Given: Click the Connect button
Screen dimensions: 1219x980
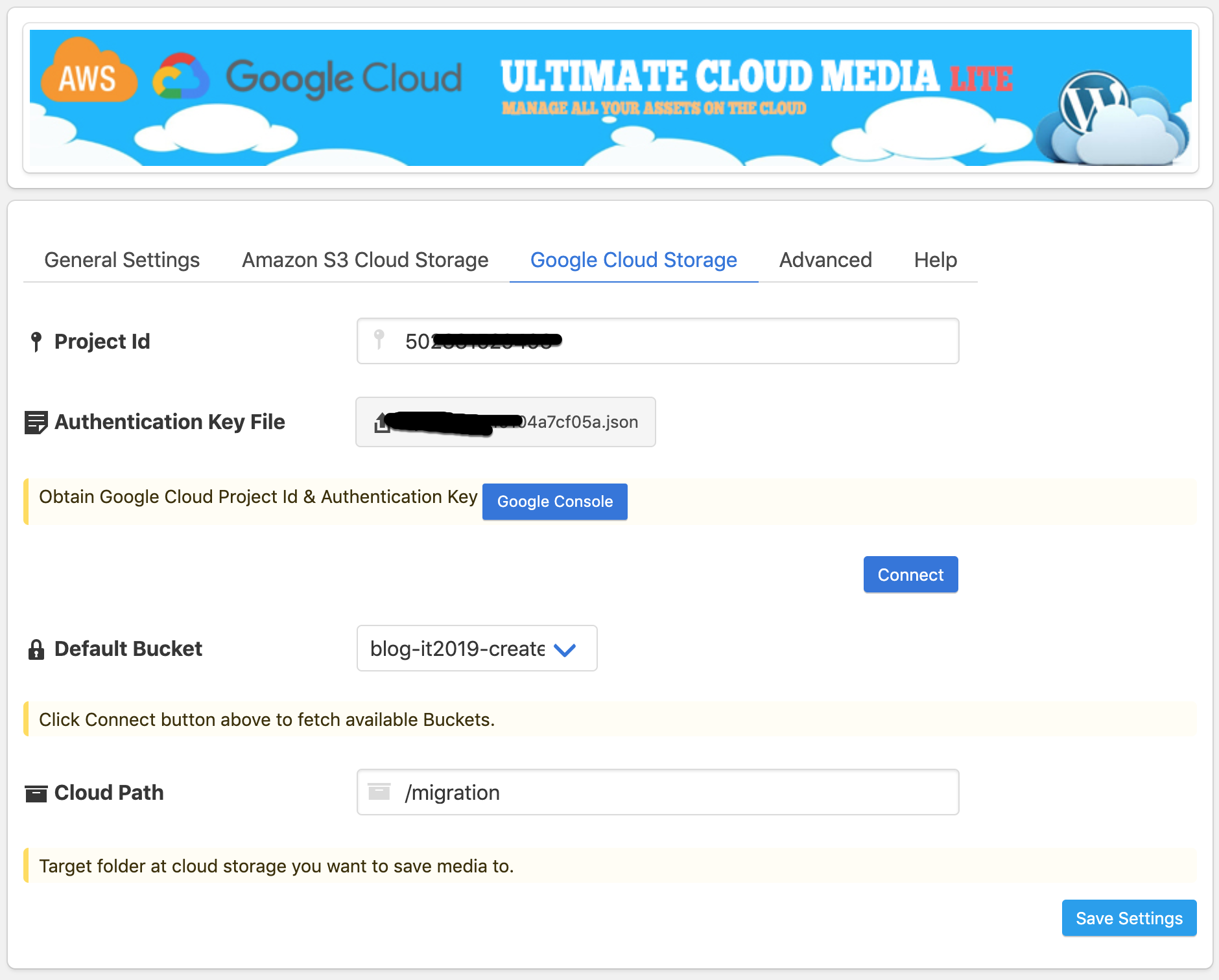Looking at the screenshot, I should 910,574.
